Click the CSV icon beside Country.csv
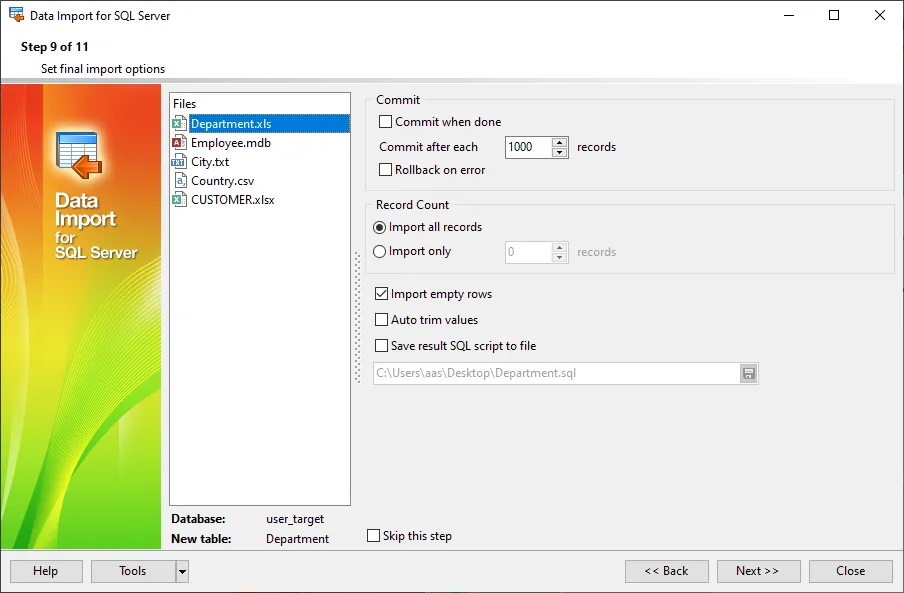The height and width of the screenshot is (593, 904). tap(179, 180)
